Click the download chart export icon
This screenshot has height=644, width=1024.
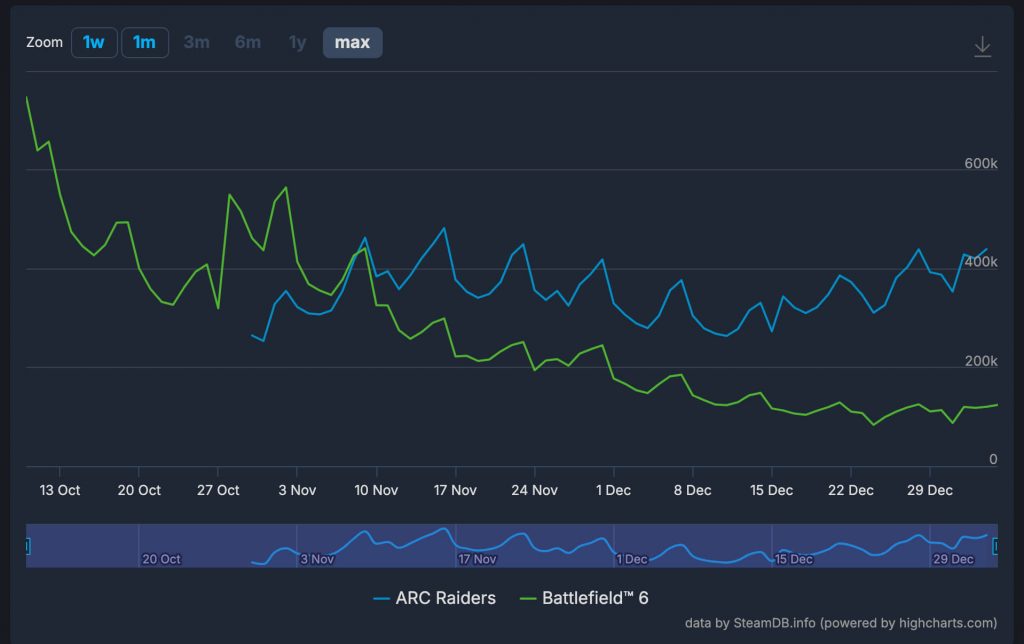tap(982, 47)
